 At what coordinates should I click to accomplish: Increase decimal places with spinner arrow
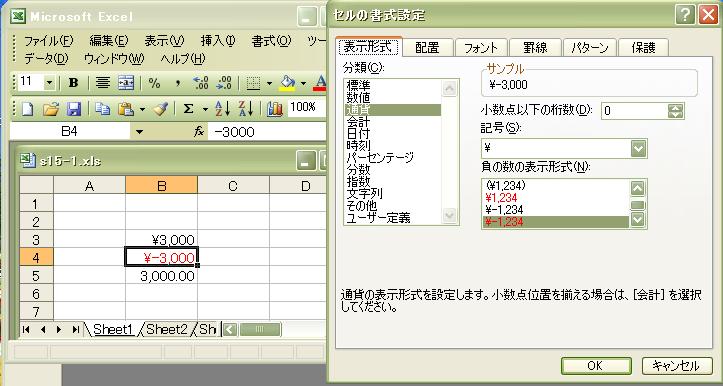676,107
